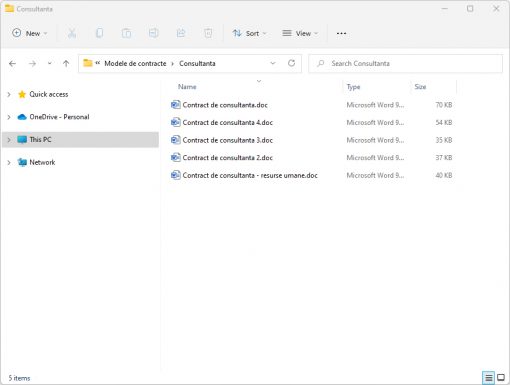The height and width of the screenshot is (385, 510).
Task: Click the Delete trash icon
Action: tap(208, 33)
